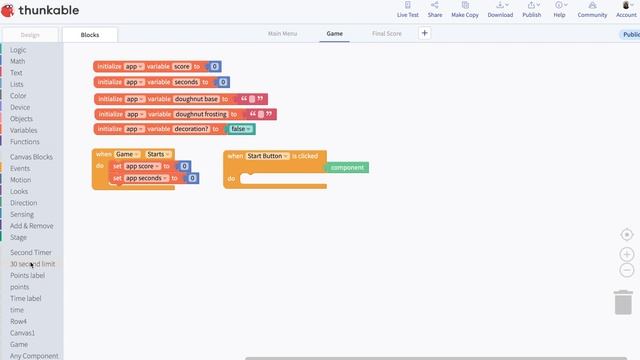The image size is (640, 360).
Task: Zoom in the blocks workspace
Action: click(627, 254)
